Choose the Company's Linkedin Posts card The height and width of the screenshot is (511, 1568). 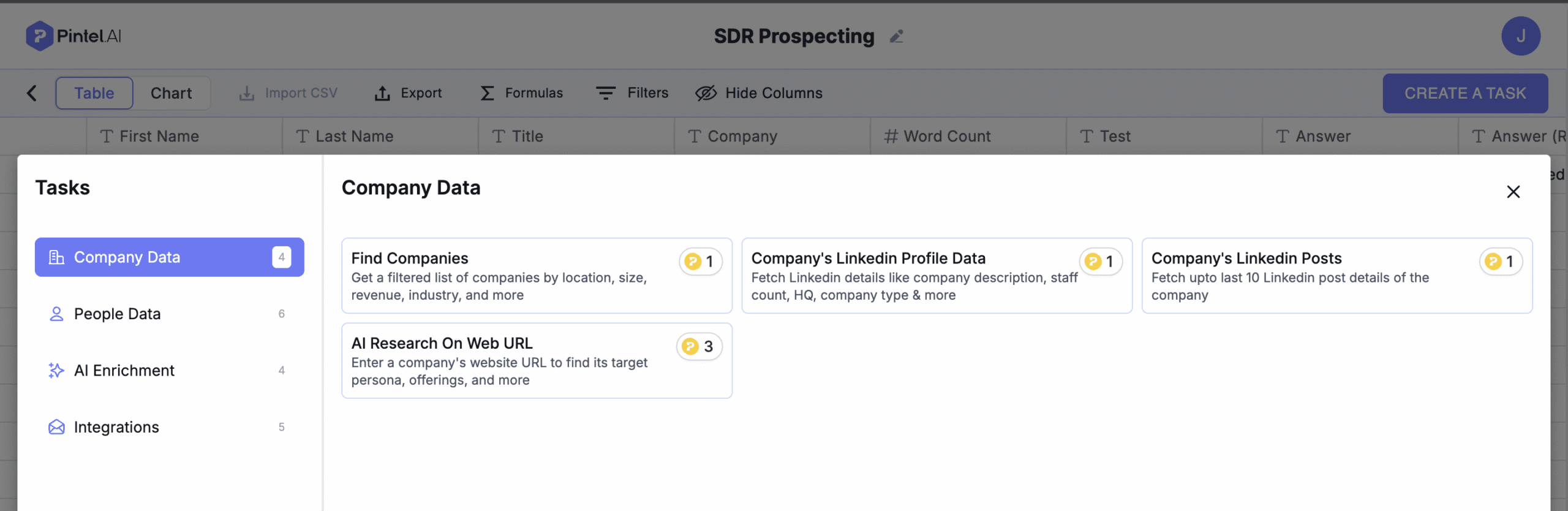[1337, 276]
